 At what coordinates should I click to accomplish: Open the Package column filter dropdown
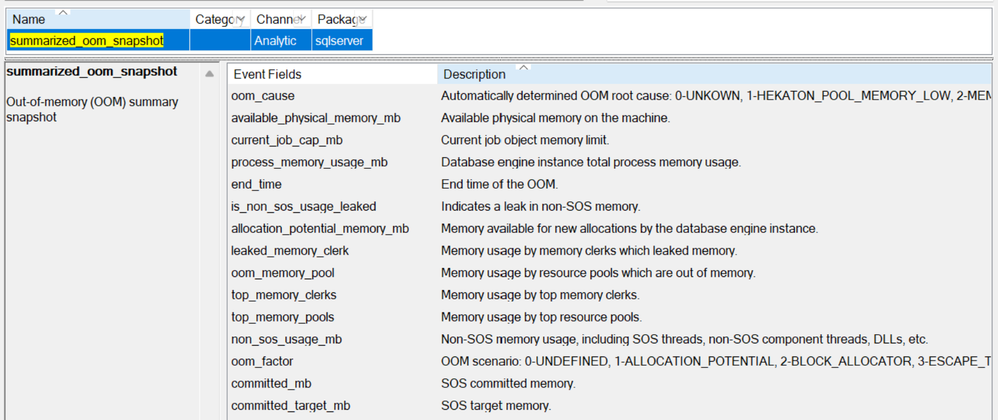[x=364, y=20]
